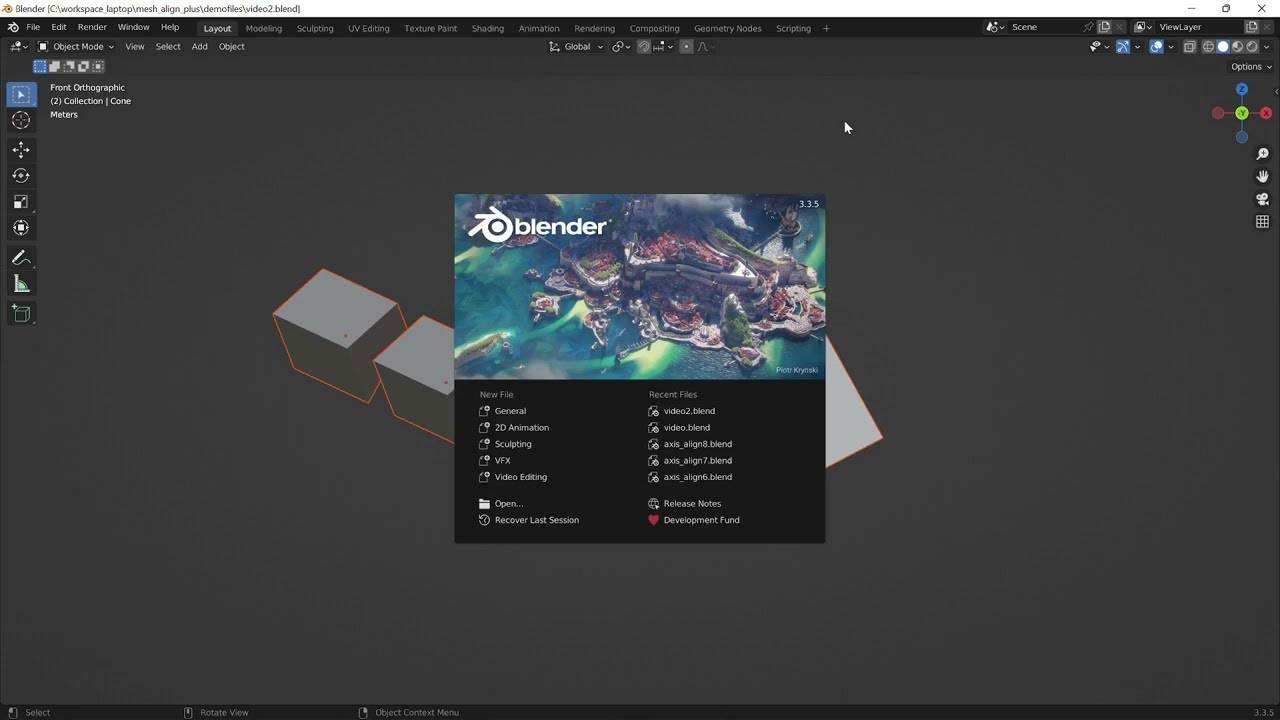Viewport: 1280px width, 720px height.
Task: Toggle viewport overlays
Action: [1156, 47]
